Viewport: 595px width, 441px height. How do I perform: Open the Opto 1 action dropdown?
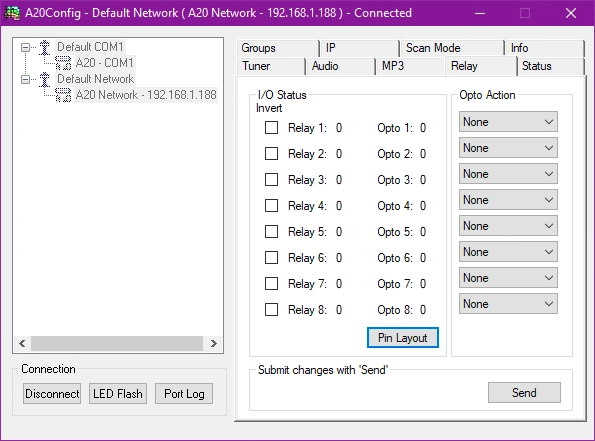(x=508, y=122)
